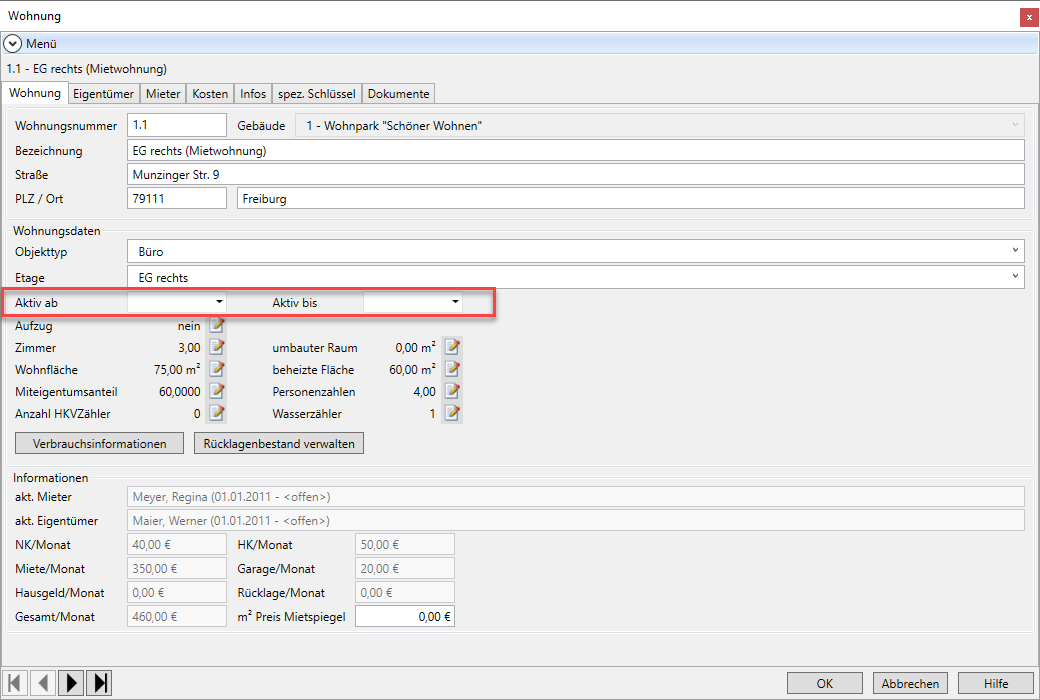
Task: Open the Wohnfläche edit icon
Action: (x=217, y=370)
